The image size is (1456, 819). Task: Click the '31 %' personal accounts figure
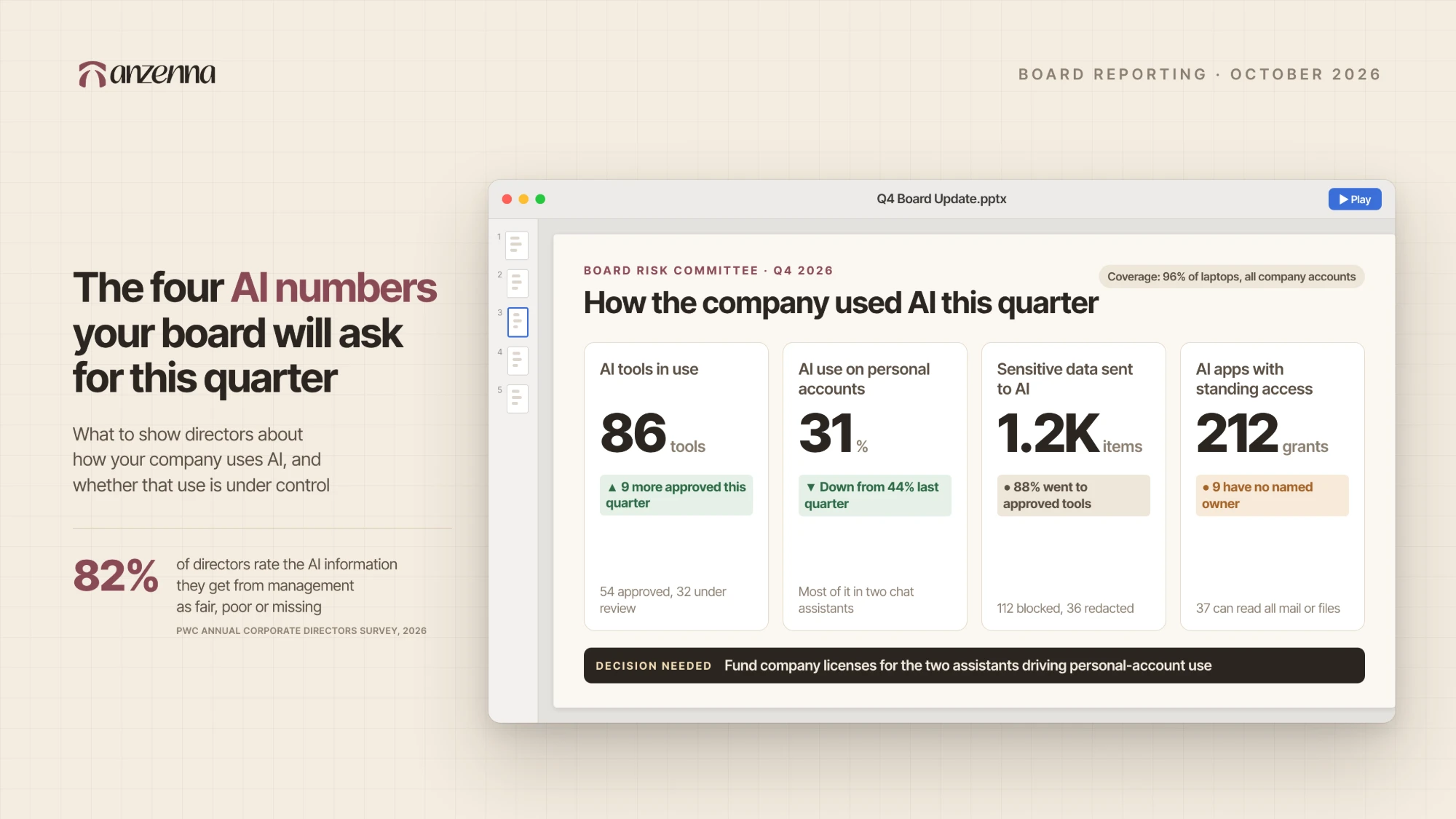tap(833, 433)
